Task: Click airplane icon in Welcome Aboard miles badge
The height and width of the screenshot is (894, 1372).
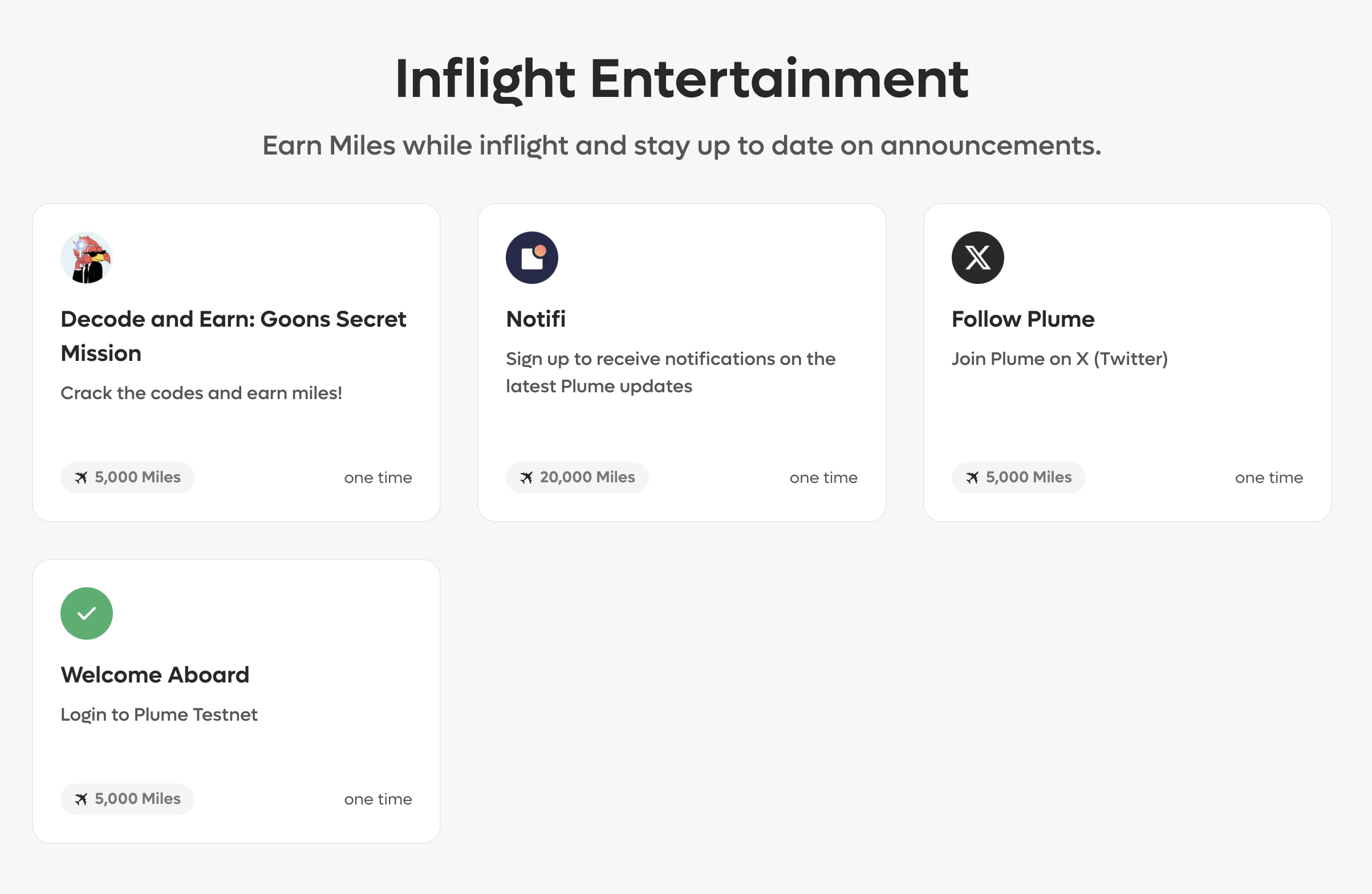Action: [x=82, y=799]
